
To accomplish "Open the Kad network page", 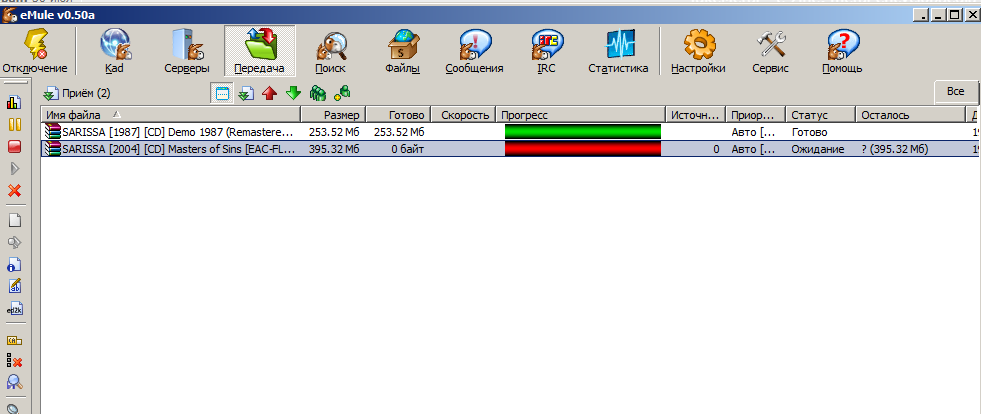I will (x=114, y=51).
